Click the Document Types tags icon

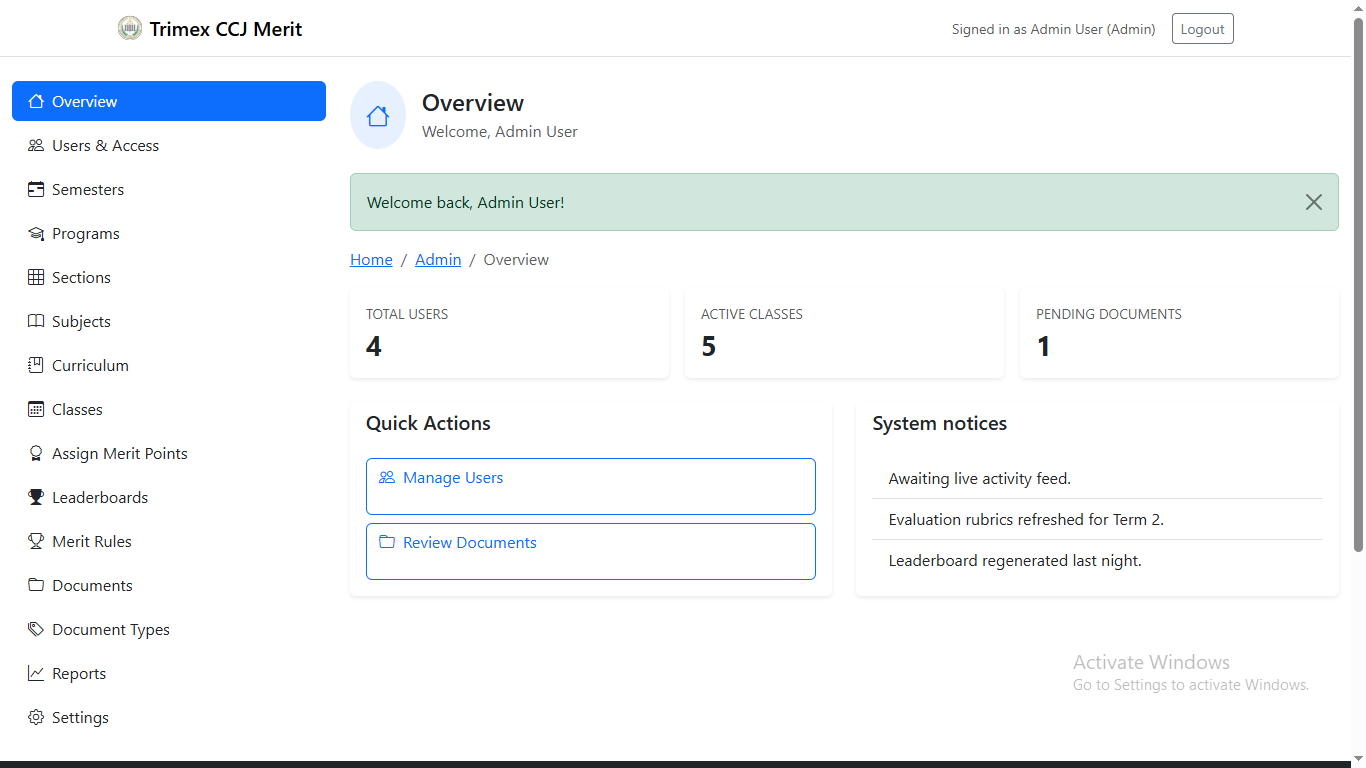36,630
